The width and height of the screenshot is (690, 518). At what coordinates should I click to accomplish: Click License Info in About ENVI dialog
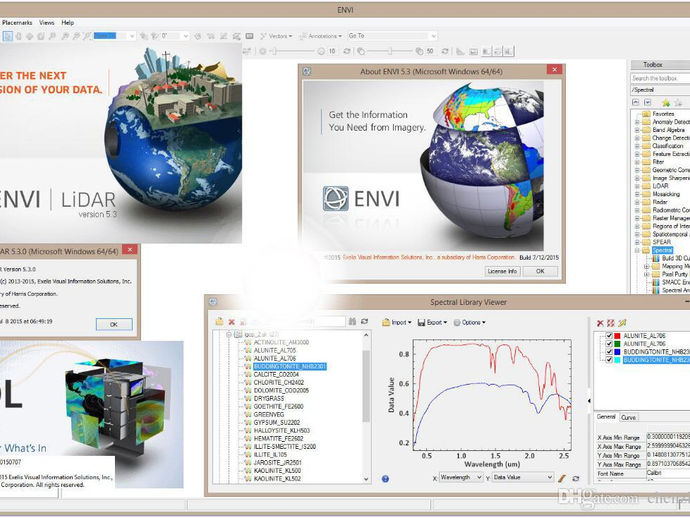(502, 271)
